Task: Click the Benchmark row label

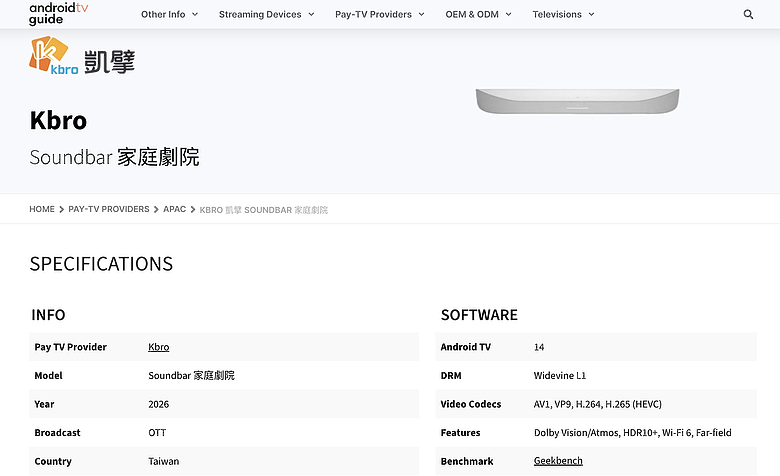Action: [x=467, y=462]
